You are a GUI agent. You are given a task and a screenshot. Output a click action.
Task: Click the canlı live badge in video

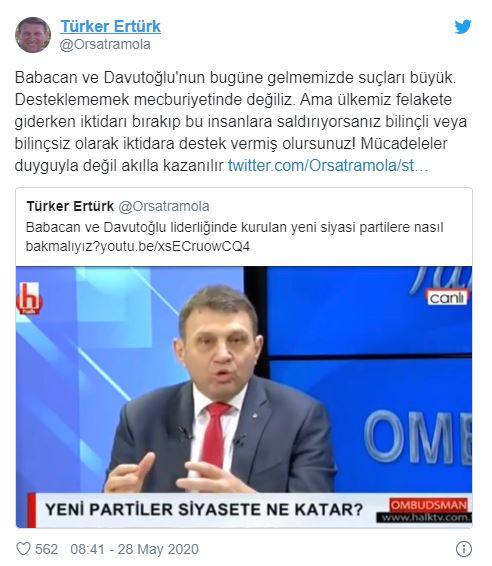[x=448, y=297]
